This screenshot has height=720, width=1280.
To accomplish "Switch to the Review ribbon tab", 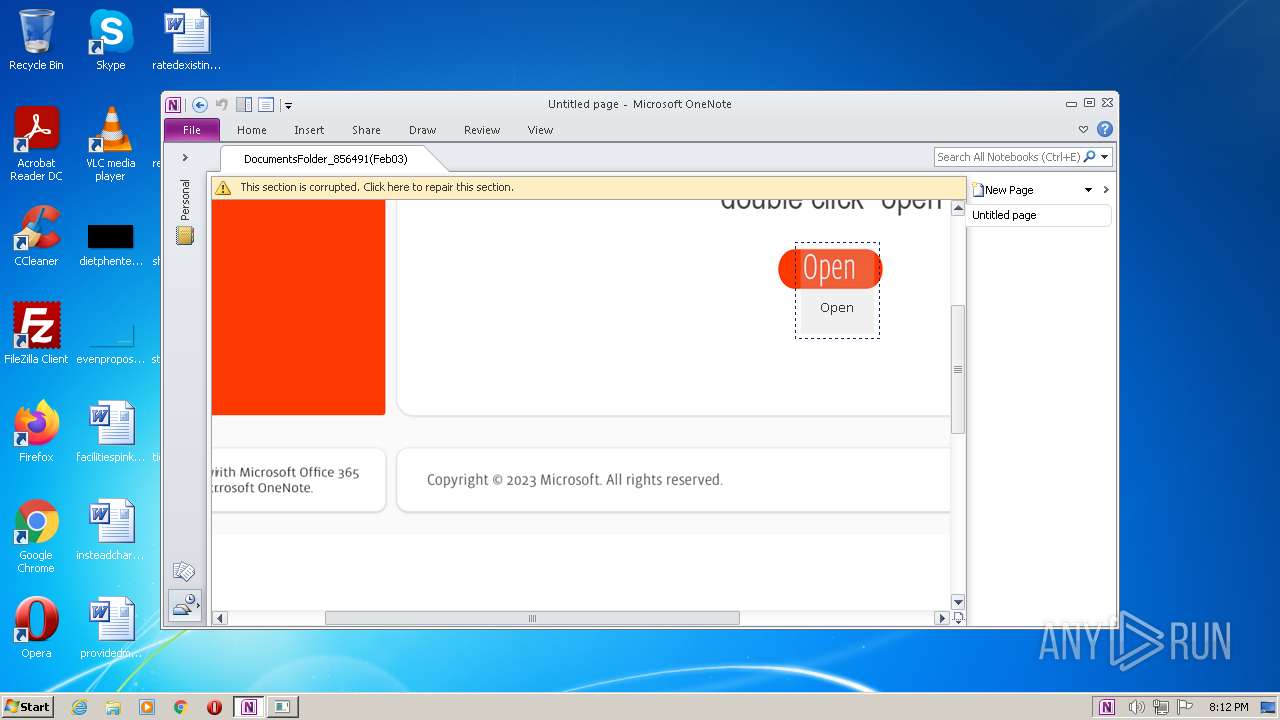I will click(482, 130).
